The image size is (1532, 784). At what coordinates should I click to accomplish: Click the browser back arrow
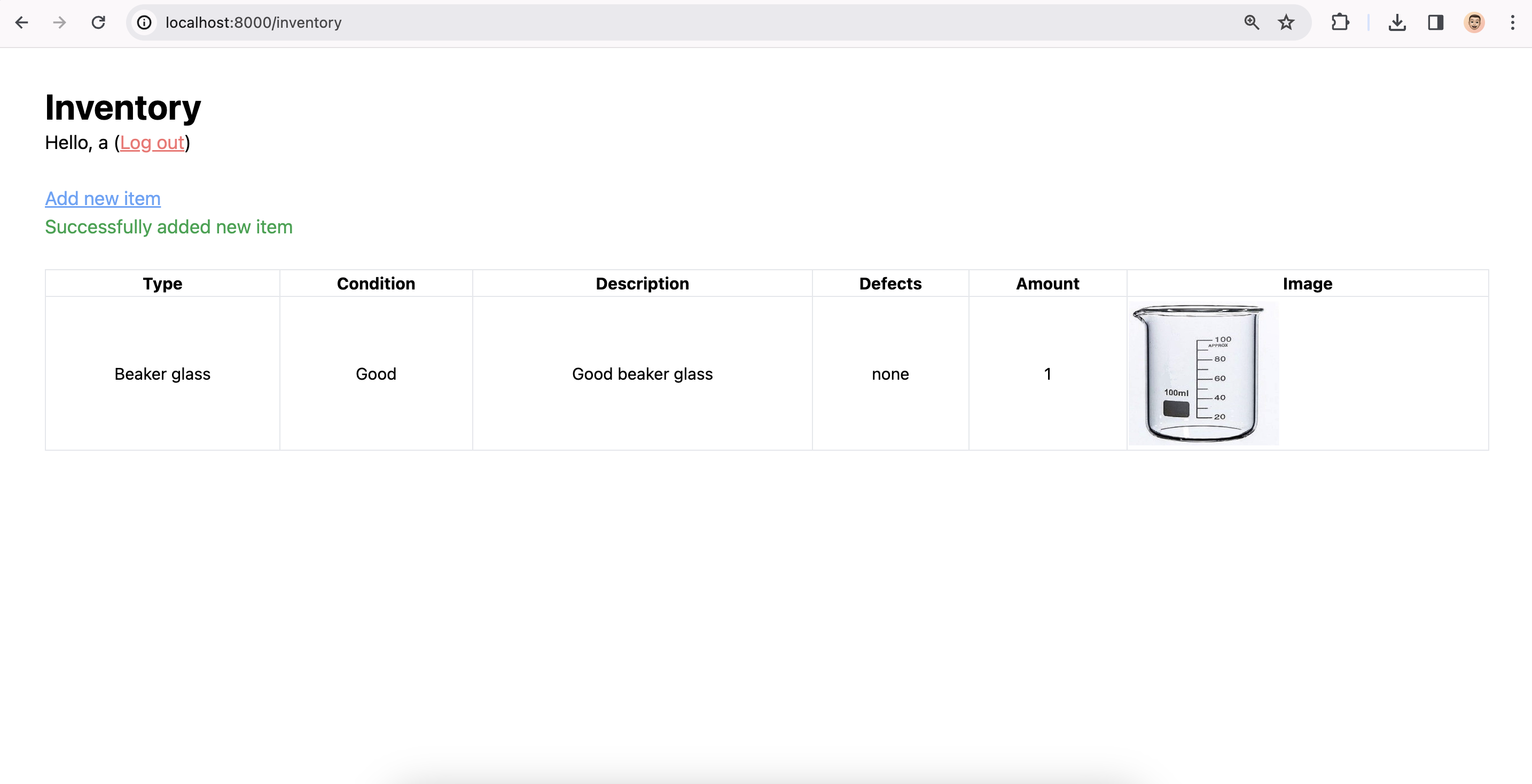point(22,22)
